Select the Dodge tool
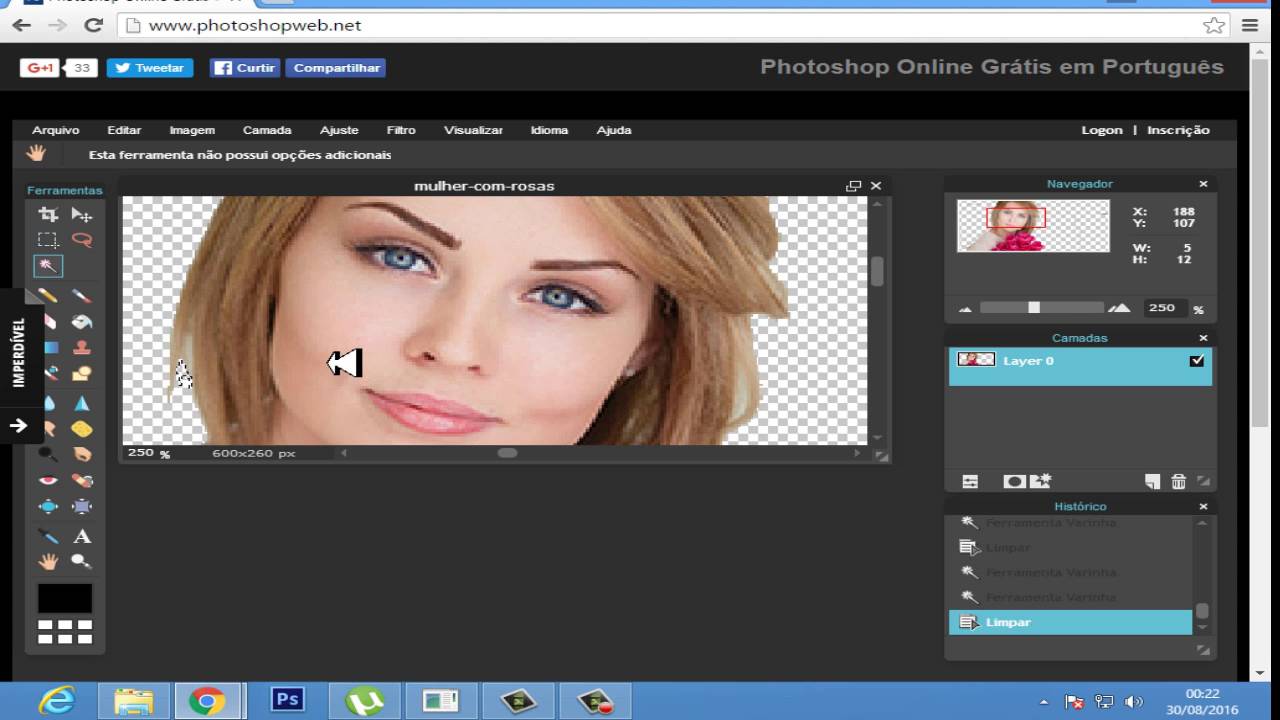Screen dimensions: 1280x720 (x=48, y=455)
